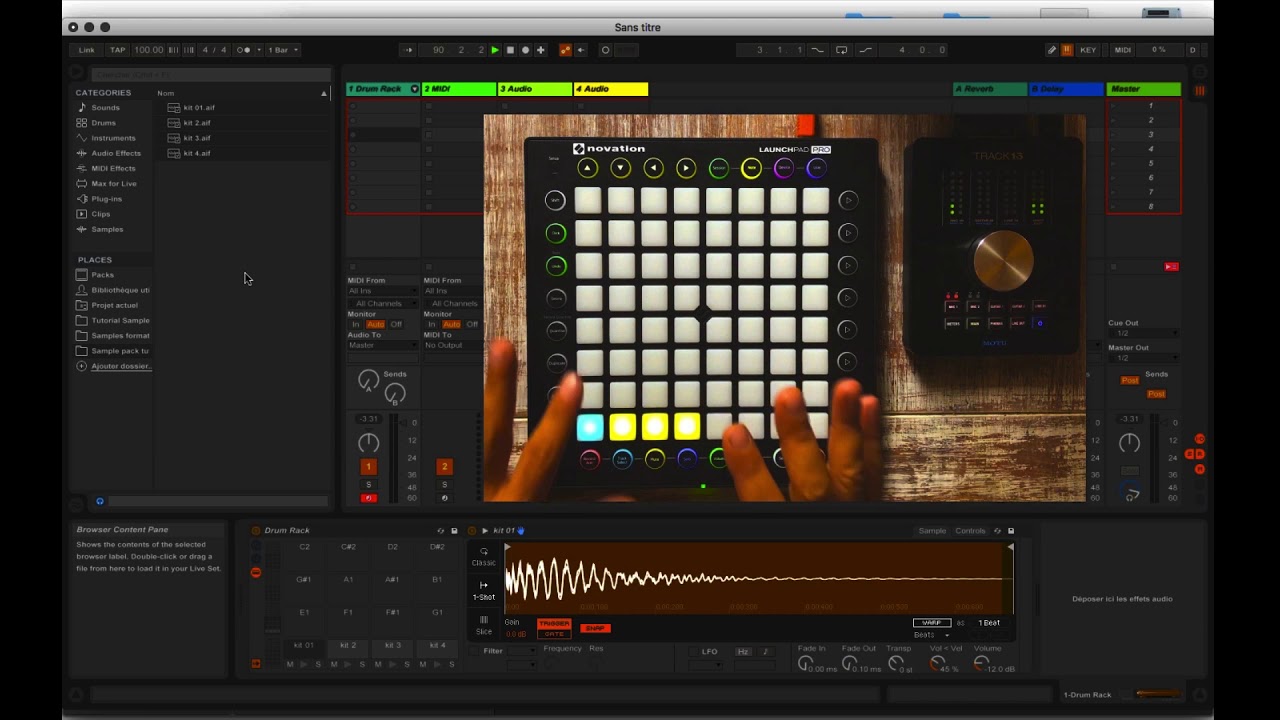Toggle the MIDI map mode button
This screenshot has width=1280, height=720.
pos(1123,50)
